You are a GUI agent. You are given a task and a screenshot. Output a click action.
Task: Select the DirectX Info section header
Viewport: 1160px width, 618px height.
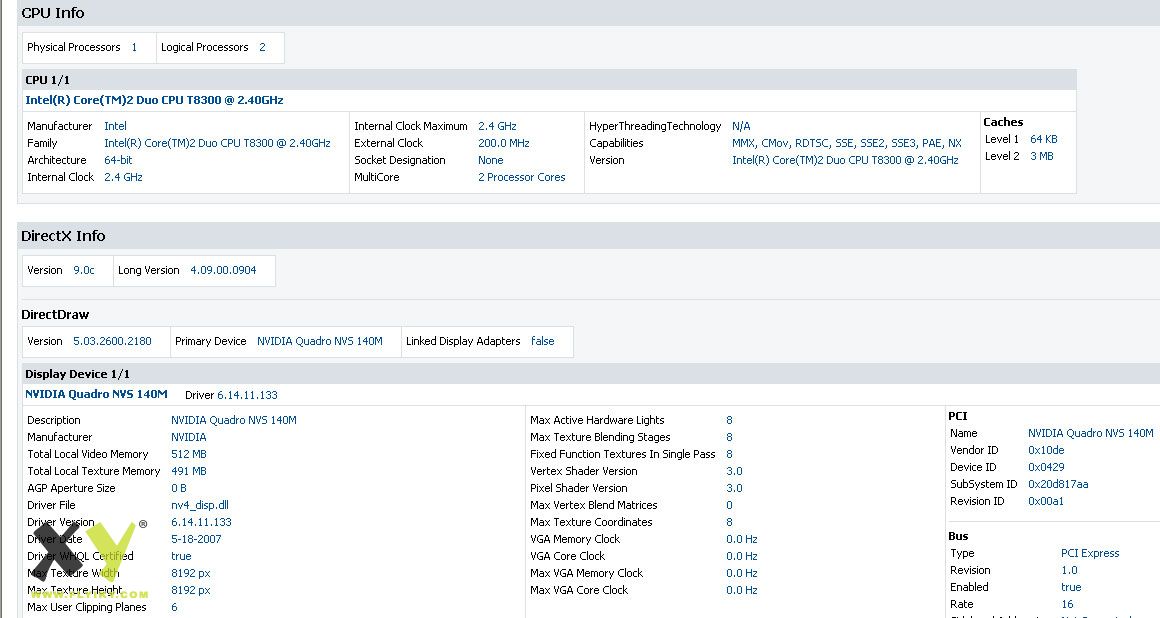(x=63, y=236)
